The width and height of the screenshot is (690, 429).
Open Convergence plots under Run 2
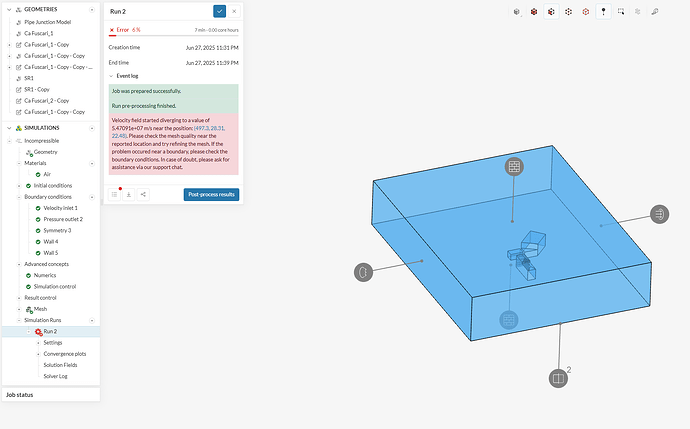pyautogui.click(x=65, y=354)
